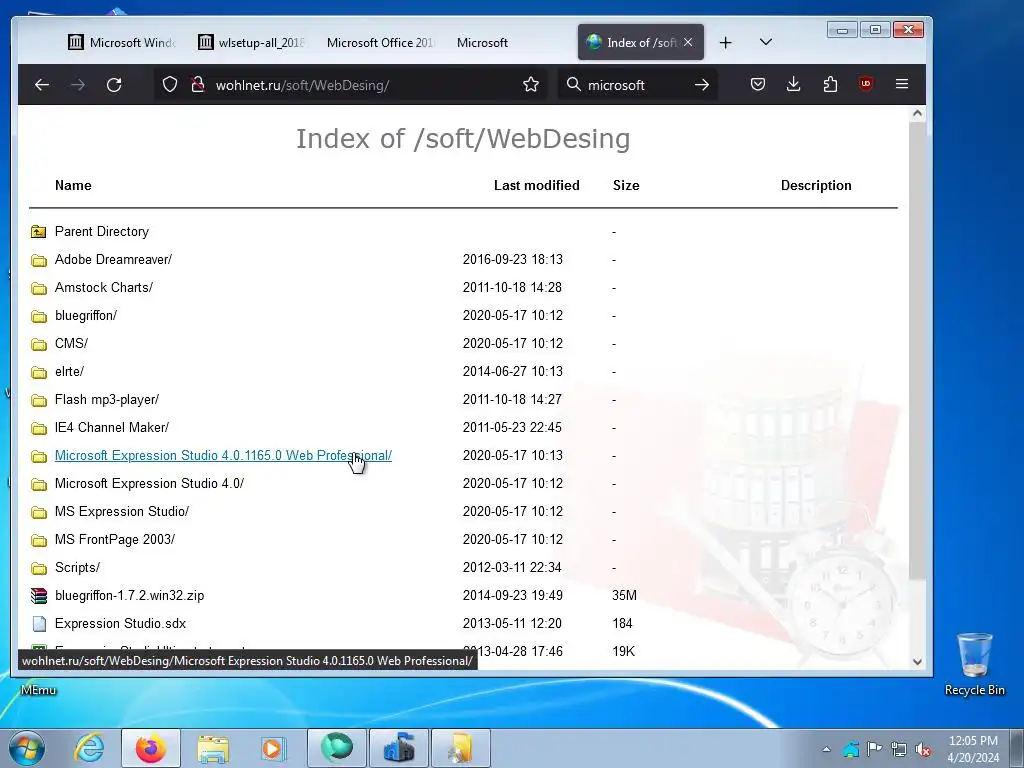Image resolution: width=1024 pixels, height=768 pixels.
Task: Open the Extensions puzzle icon
Action: tap(830, 84)
